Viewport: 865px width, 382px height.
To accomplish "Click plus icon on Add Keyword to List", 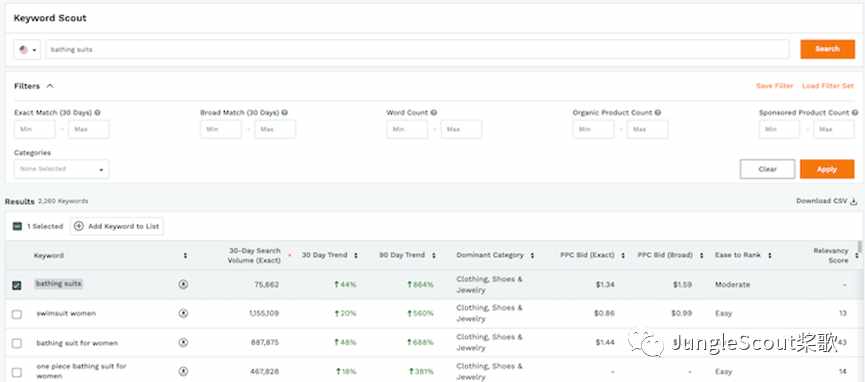I will point(79,226).
